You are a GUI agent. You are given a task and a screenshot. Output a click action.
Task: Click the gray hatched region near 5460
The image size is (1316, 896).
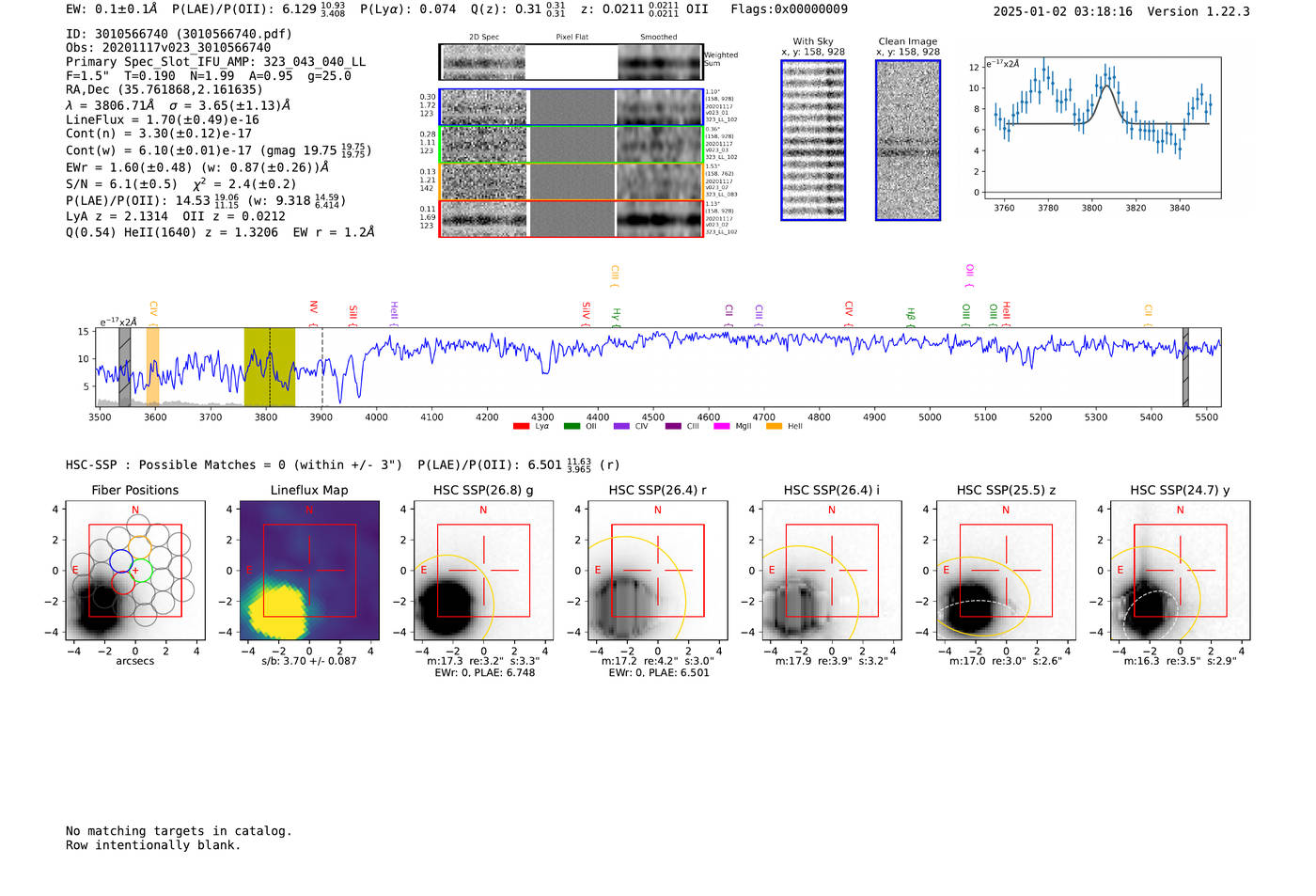coord(1185,367)
